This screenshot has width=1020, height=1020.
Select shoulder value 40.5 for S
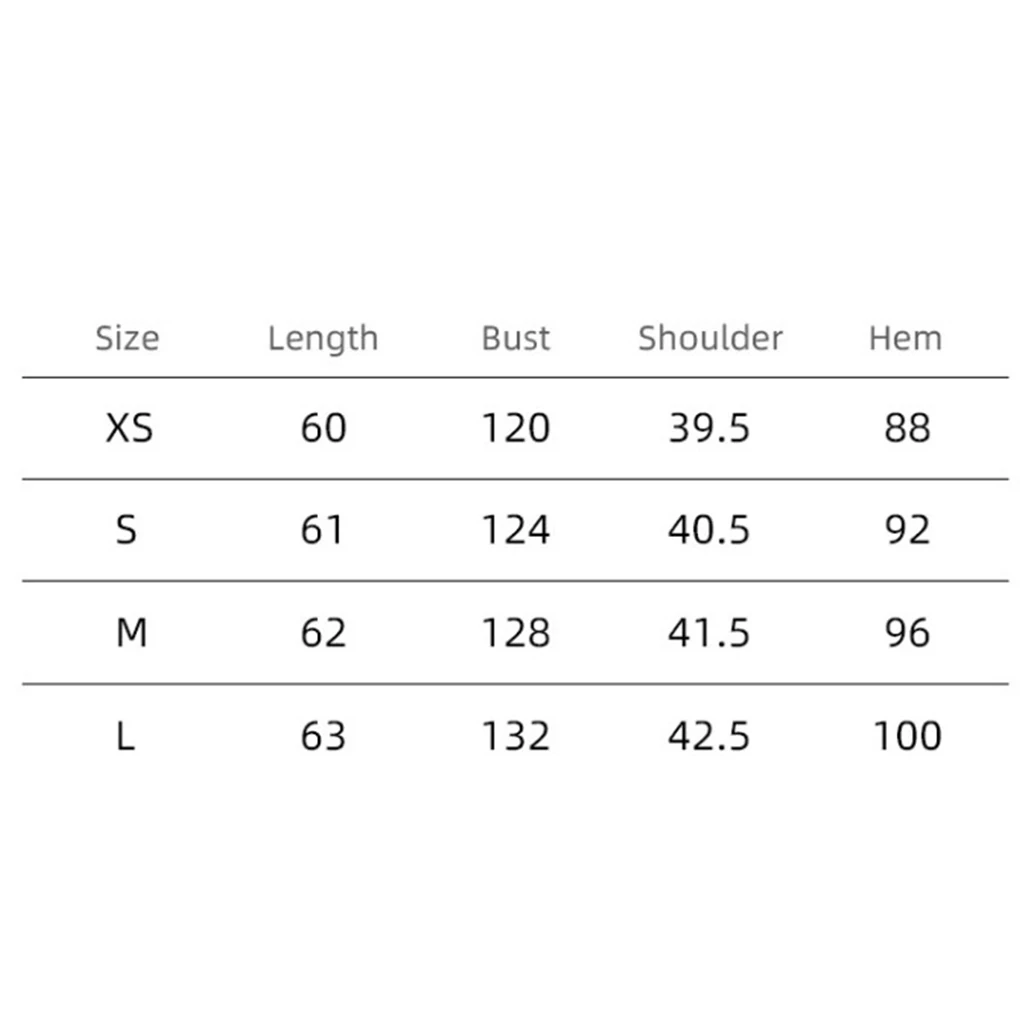(x=709, y=530)
